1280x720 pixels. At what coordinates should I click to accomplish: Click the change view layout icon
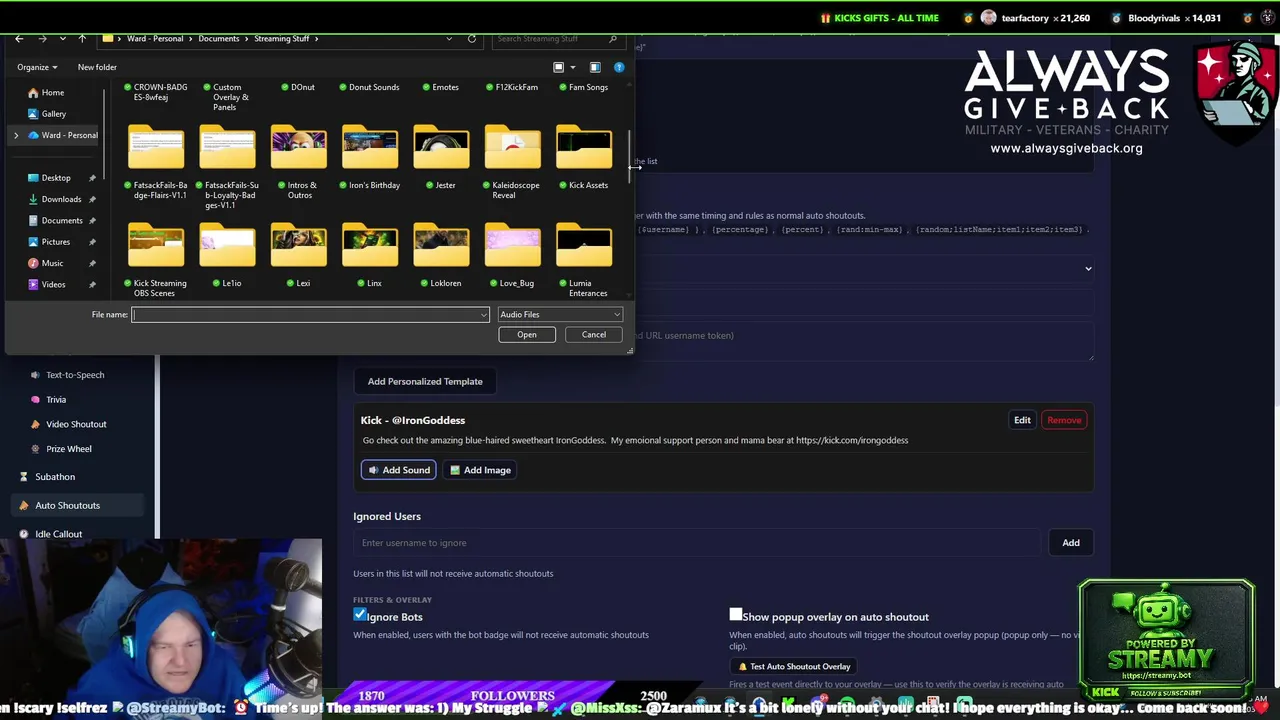559,67
